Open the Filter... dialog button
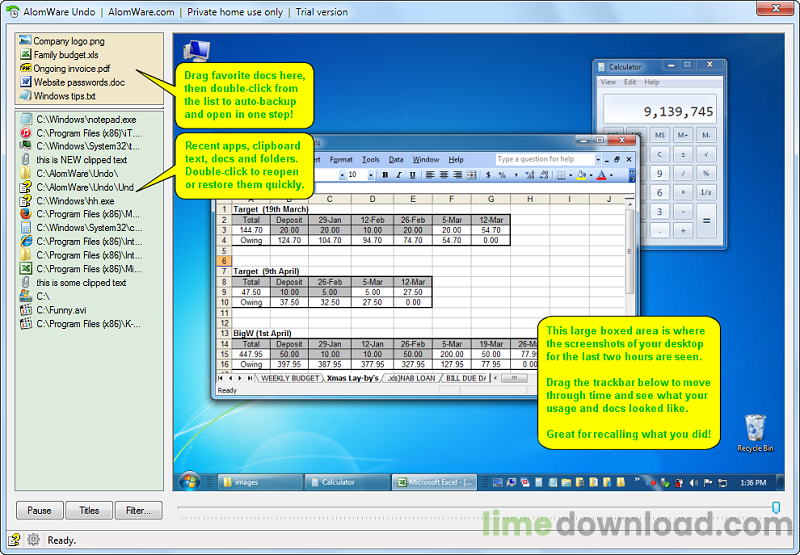 [138, 511]
